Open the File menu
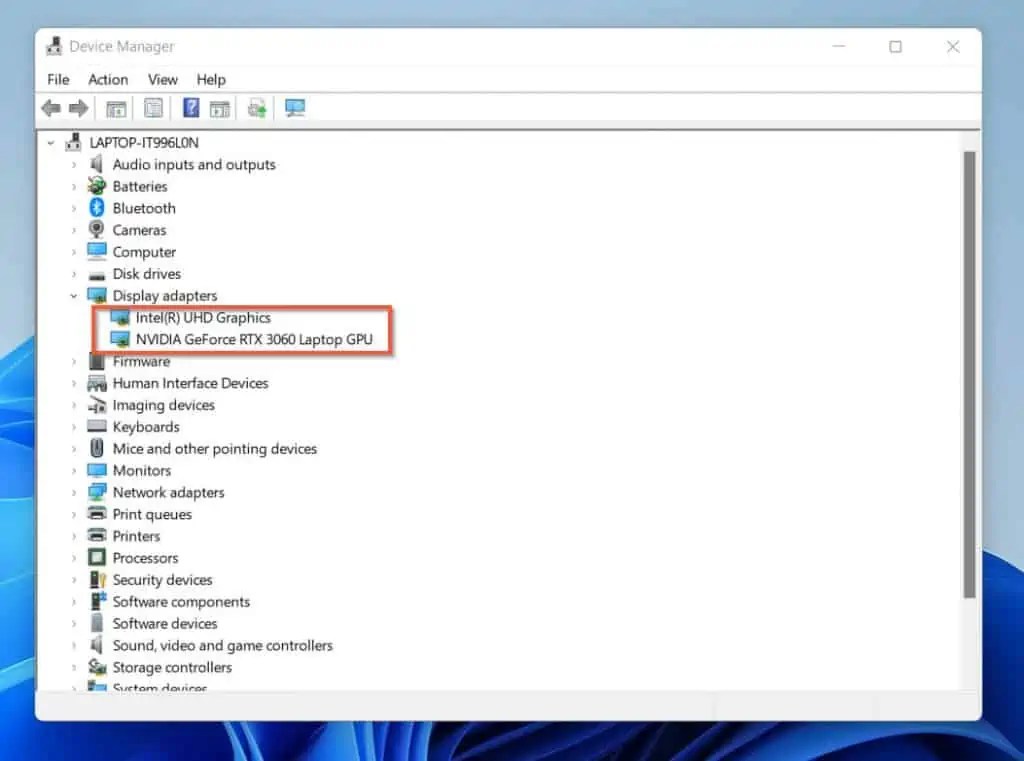Screen dimensions: 1024x761 click(x=57, y=79)
